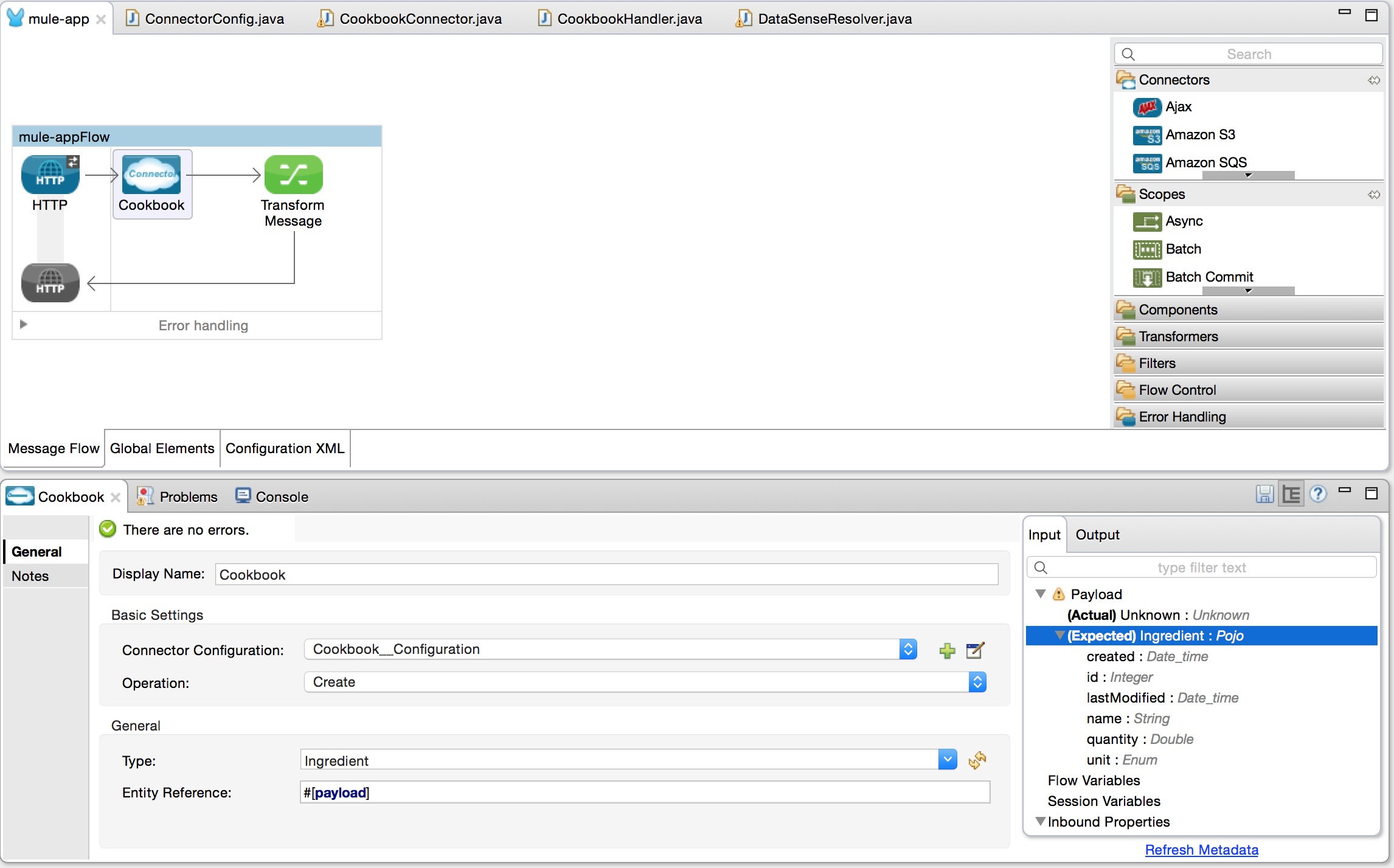The width and height of the screenshot is (1394, 868).
Task: Expand the Error handling section triangle
Action: (23, 324)
